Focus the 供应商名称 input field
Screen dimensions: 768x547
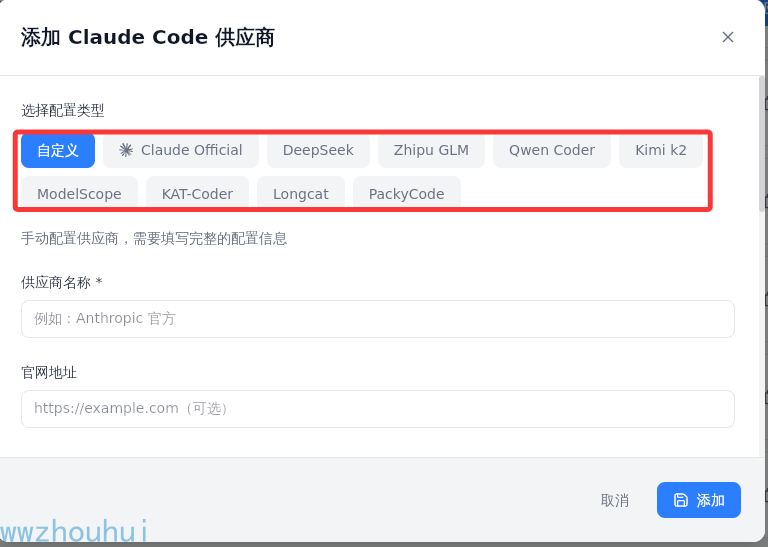coord(378,319)
